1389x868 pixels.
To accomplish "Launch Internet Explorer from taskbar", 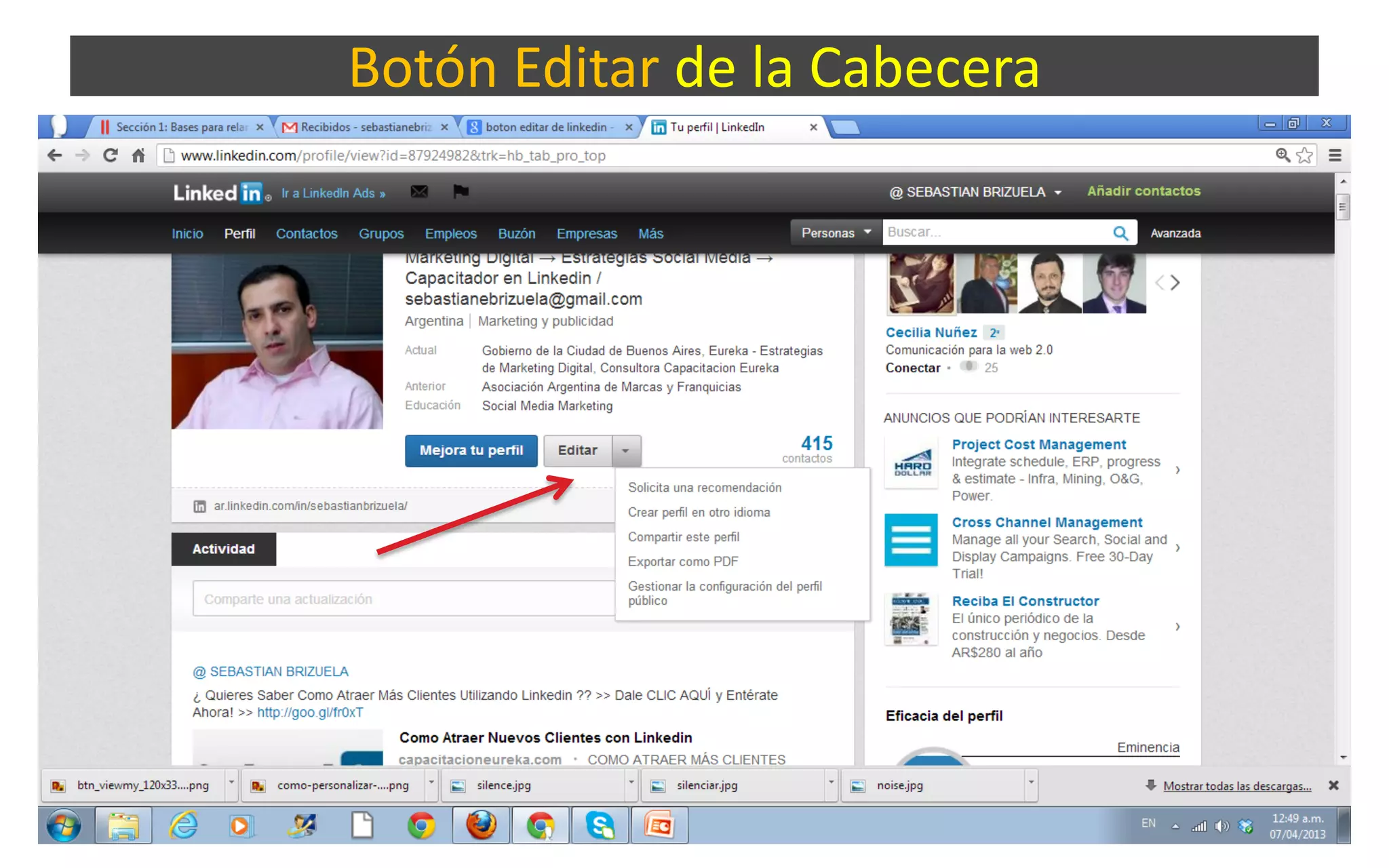I will [183, 826].
